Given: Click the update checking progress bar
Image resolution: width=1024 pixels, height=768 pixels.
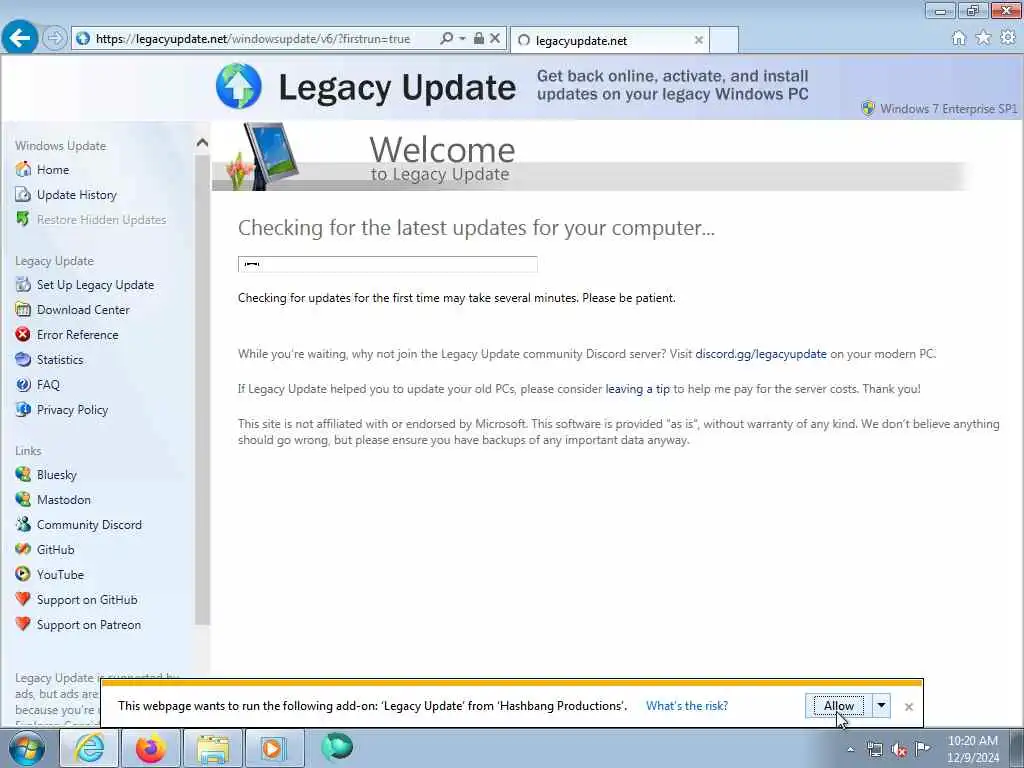Looking at the screenshot, I should pos(387,264).
